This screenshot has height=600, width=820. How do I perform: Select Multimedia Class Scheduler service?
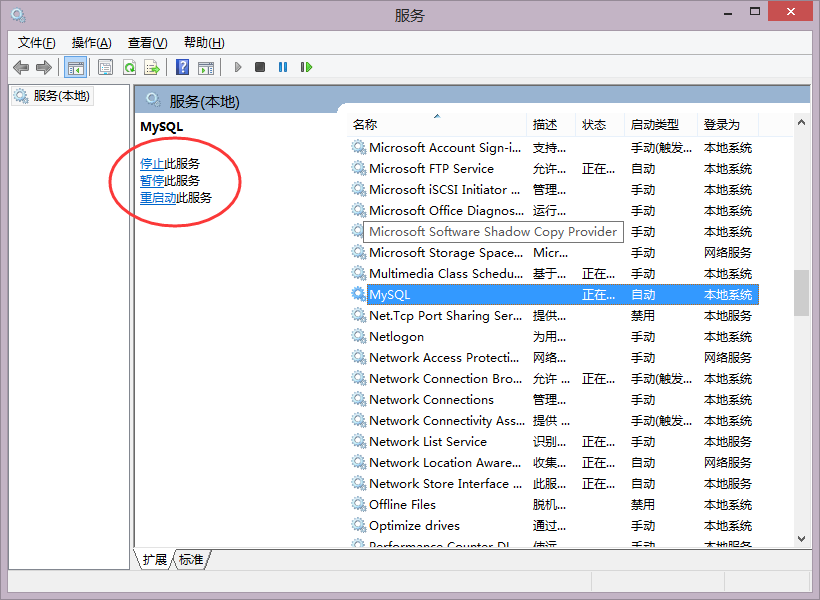click(x=553, y=274)
